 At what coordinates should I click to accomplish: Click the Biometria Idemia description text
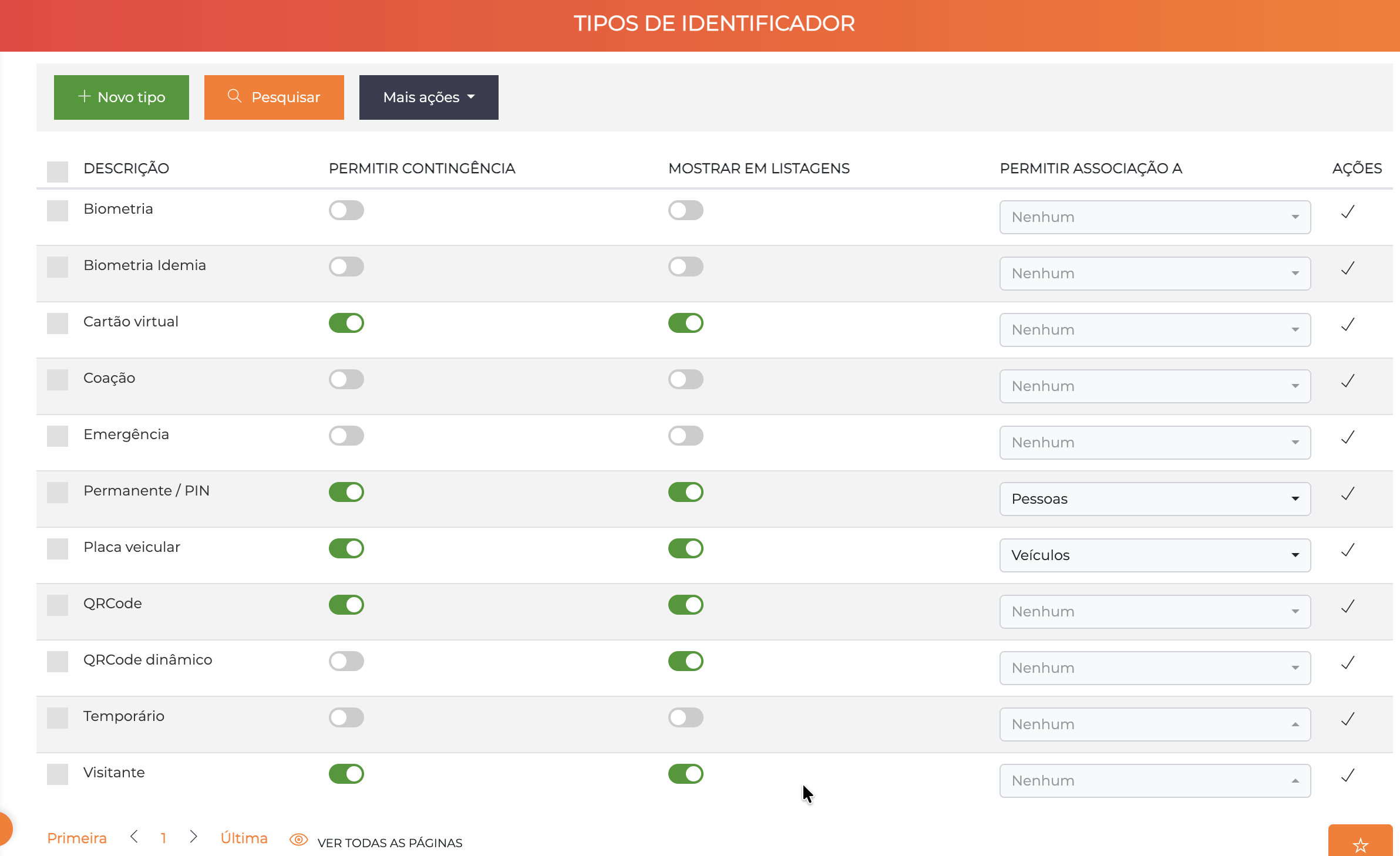tap(144, 265)
